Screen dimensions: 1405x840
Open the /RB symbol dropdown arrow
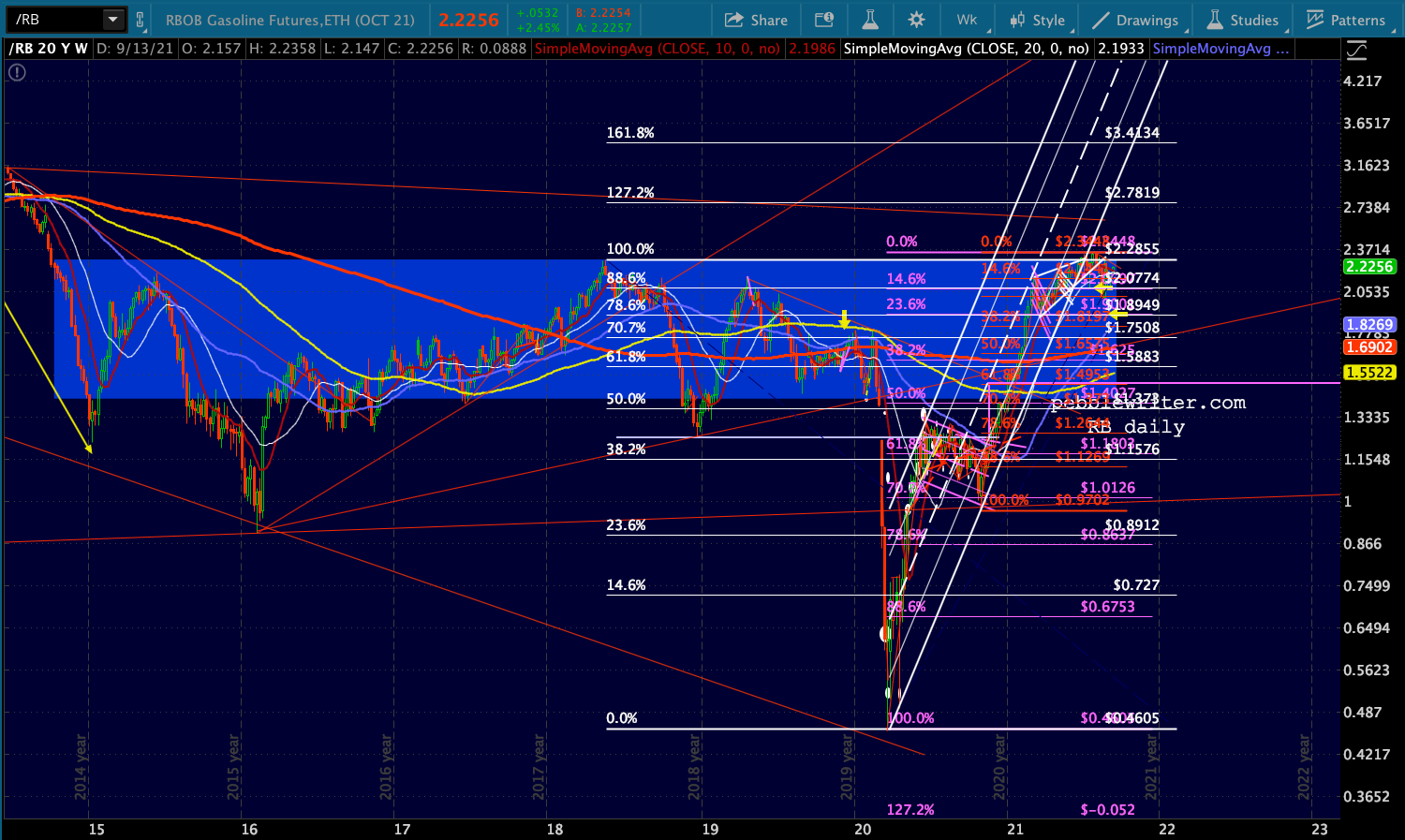[x=112, y=20]
